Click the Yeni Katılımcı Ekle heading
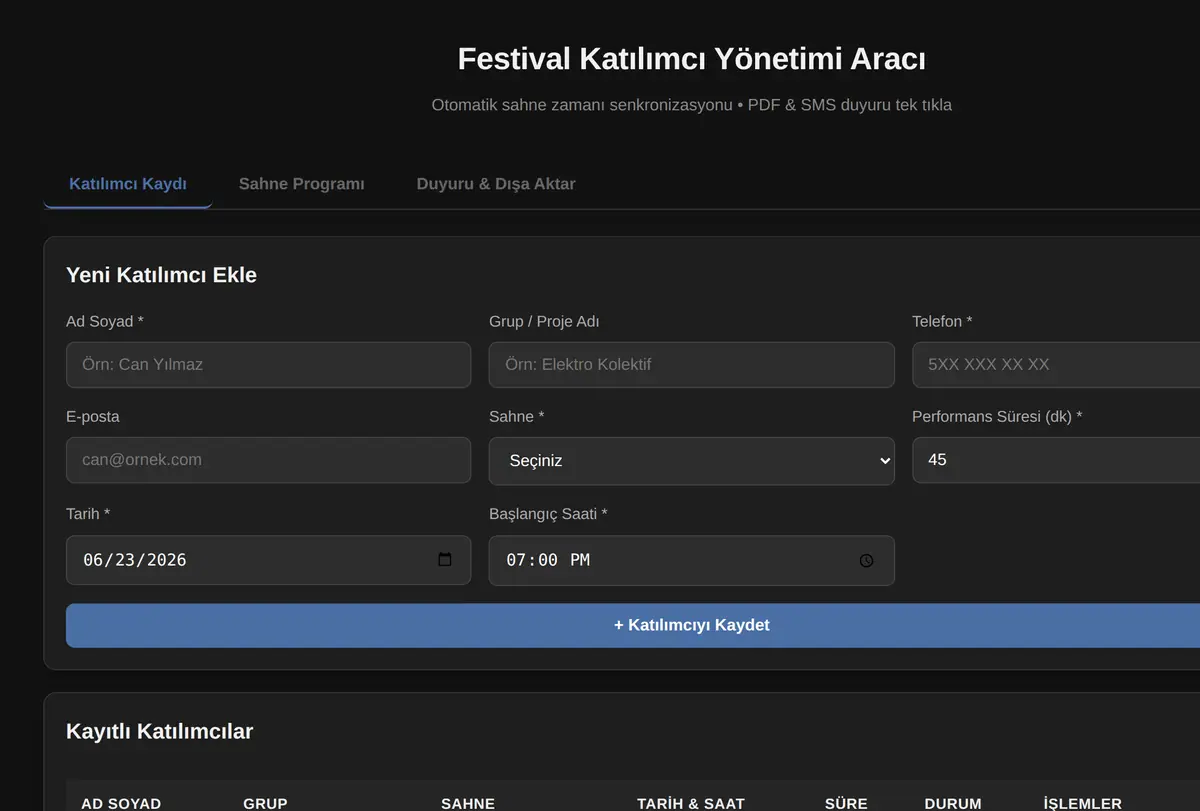The image size is (1200, 811). tap(161, 275)
